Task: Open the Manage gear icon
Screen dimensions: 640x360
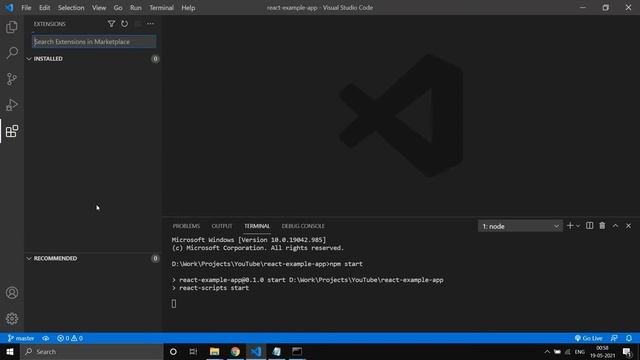Action: (x=12, y=318)
